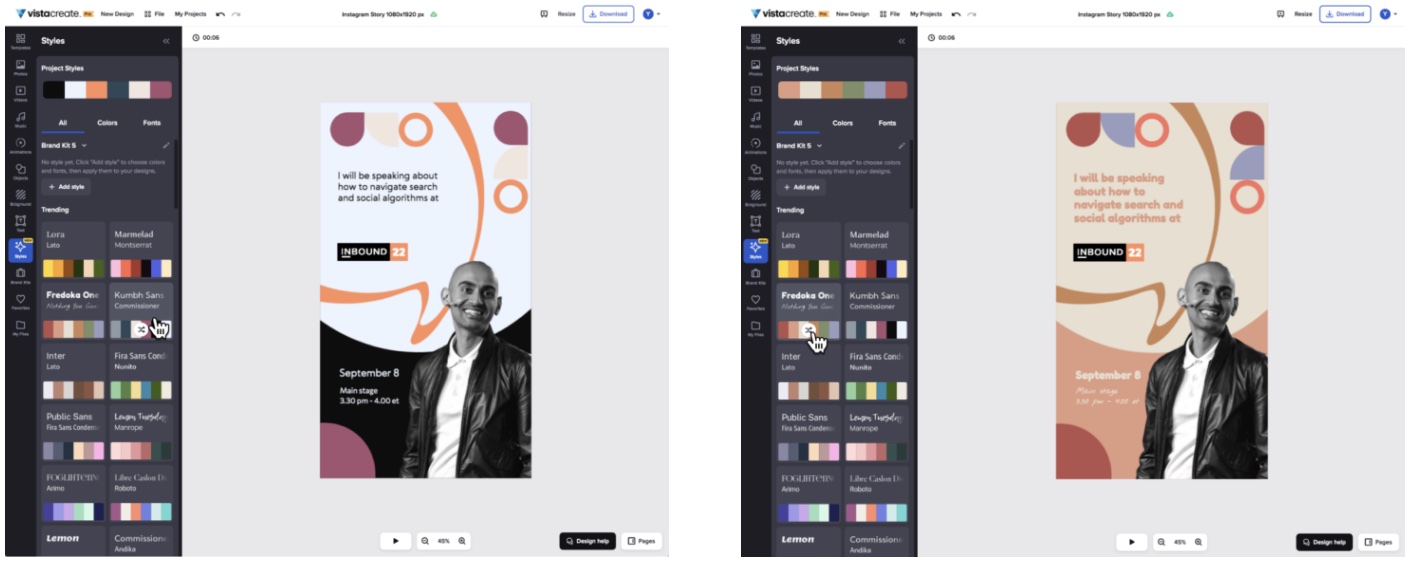
Task: Zoom in on the canvas in right window
Action: tap(1198, 541)
